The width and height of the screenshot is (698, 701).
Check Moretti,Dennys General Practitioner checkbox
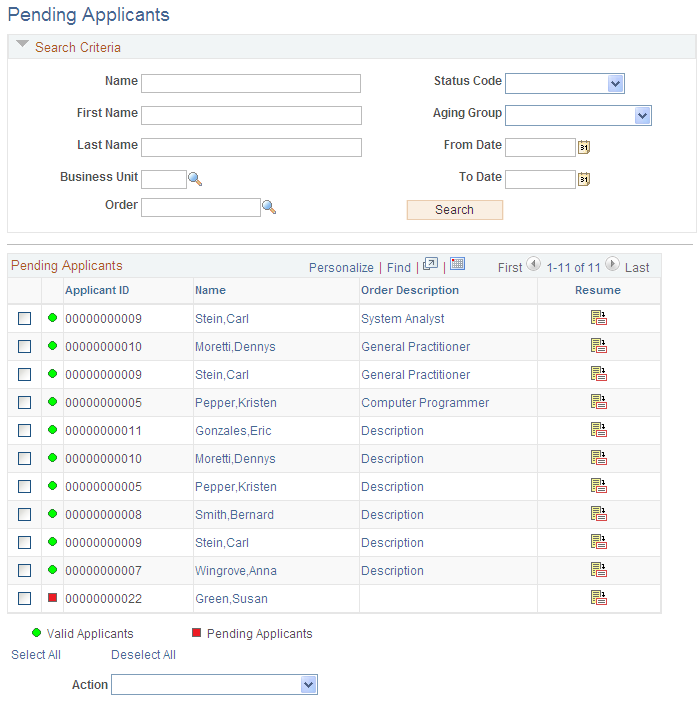(x=24, y=346)
